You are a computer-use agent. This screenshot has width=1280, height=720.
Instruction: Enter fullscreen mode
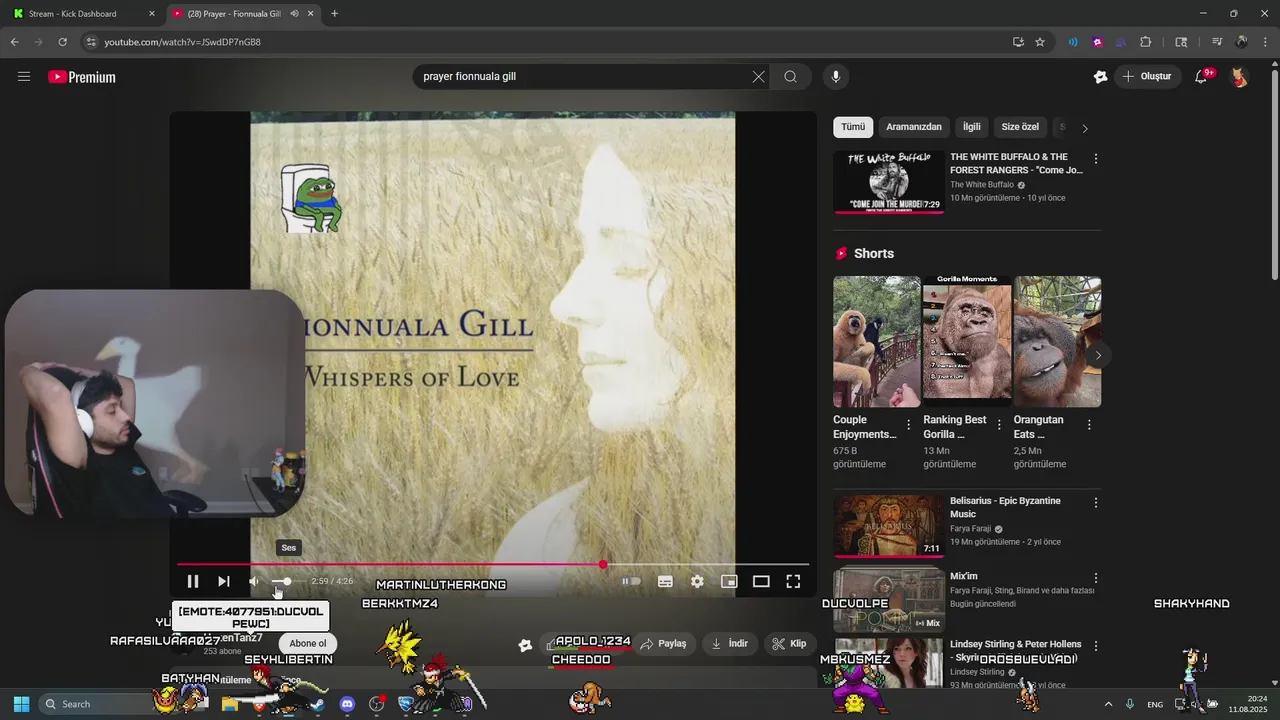793,581
